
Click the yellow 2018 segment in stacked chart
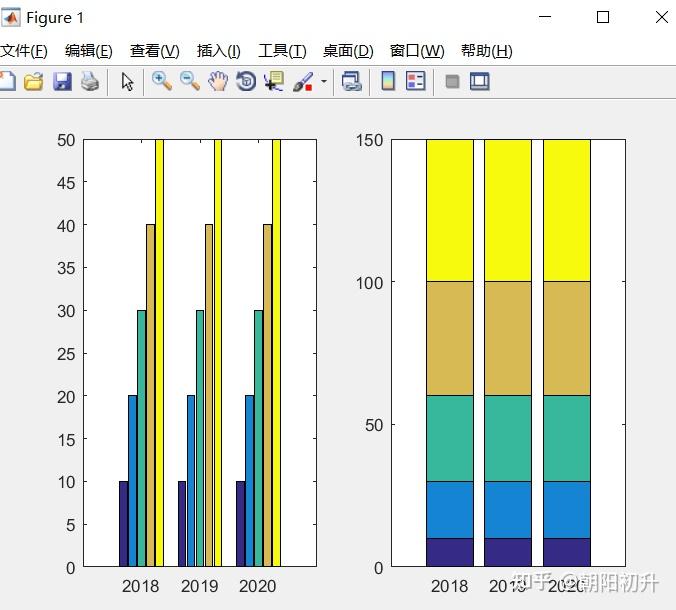(x=450, y=210)
